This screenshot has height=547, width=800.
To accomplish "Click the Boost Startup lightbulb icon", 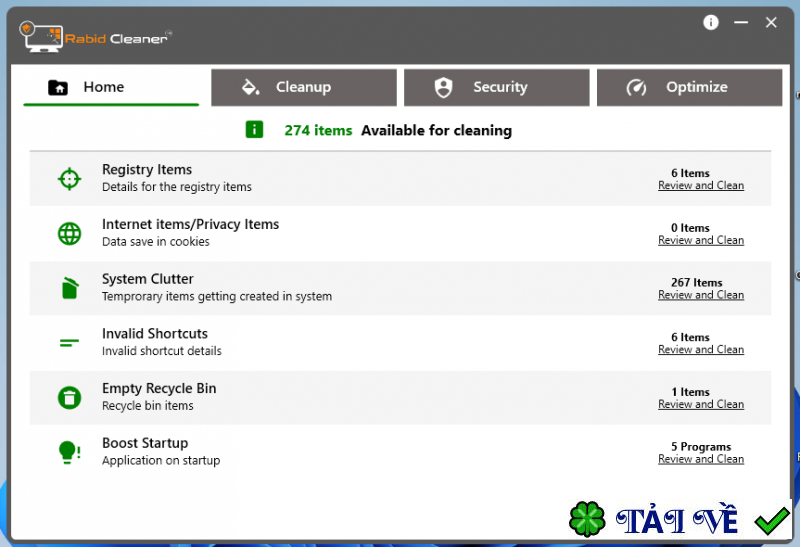I will point(69,452).
